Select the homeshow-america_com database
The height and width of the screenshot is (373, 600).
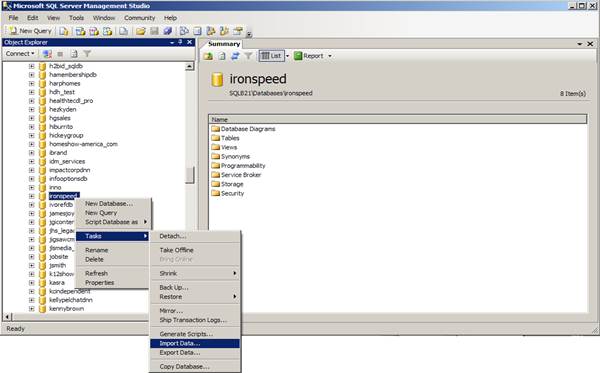click(83, 144)
